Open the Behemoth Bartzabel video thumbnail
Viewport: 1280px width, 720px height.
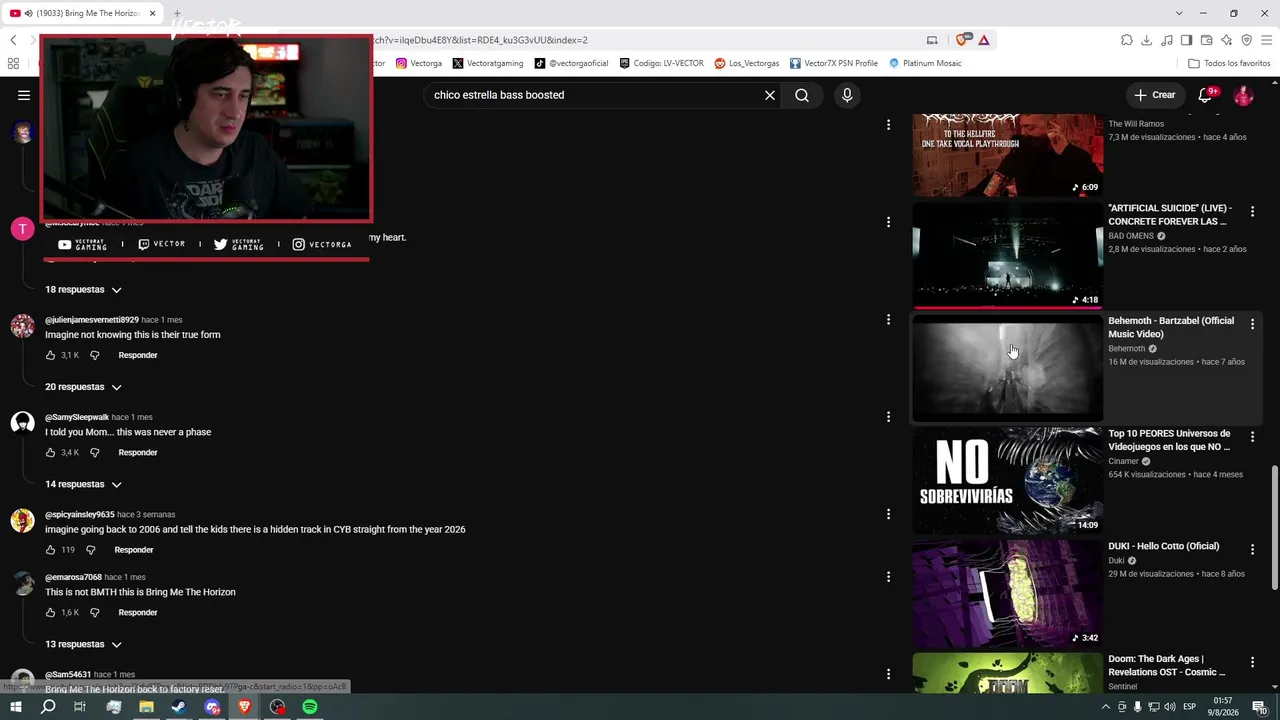[x=1008, y=367]
